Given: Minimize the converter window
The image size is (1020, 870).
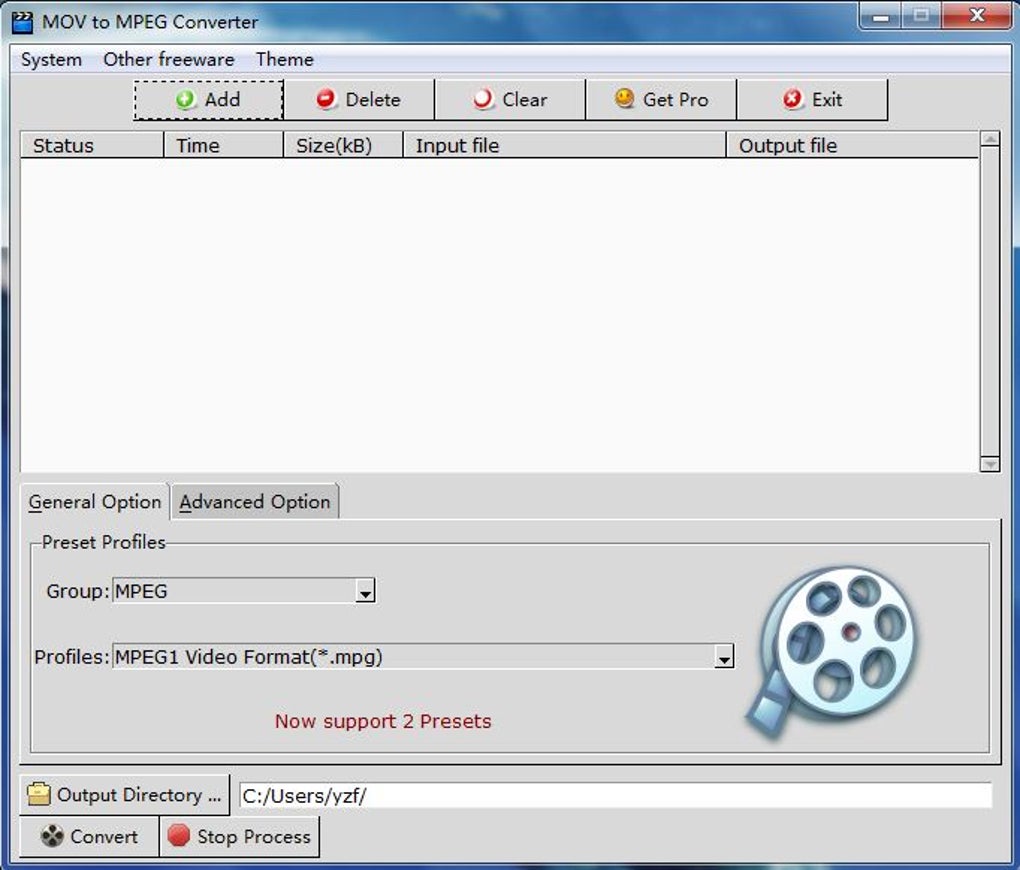Looking at the screenshot, I should [881, 16].
